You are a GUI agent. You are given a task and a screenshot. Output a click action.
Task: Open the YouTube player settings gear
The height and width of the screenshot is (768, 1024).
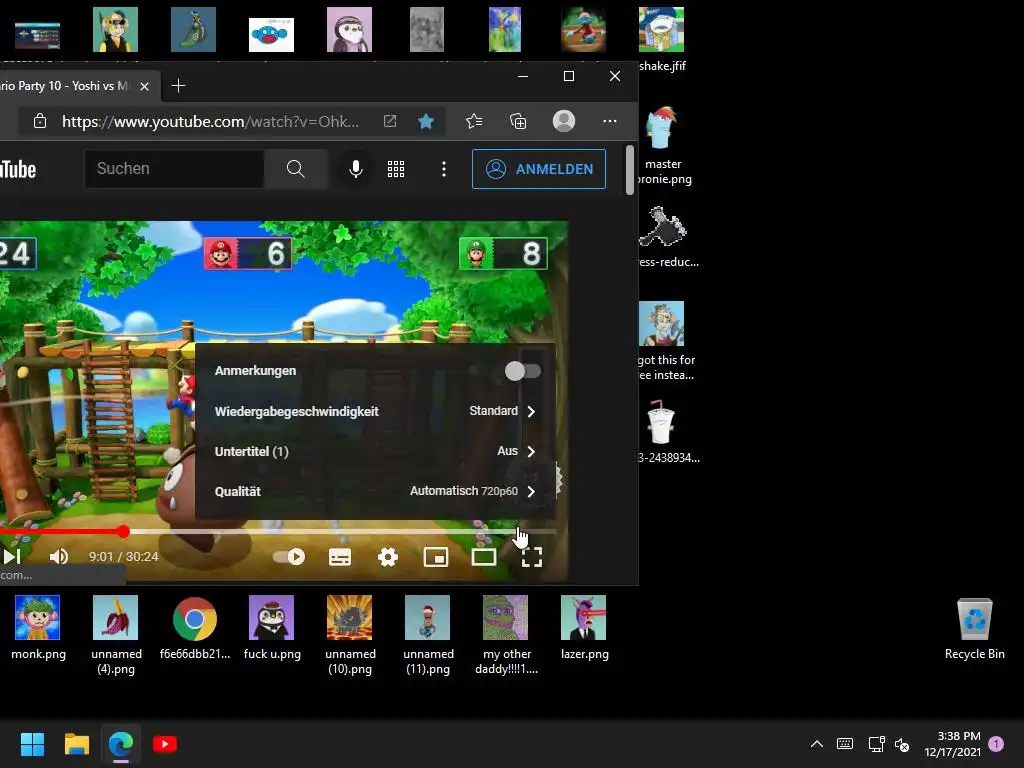click(x=388, y=557)
